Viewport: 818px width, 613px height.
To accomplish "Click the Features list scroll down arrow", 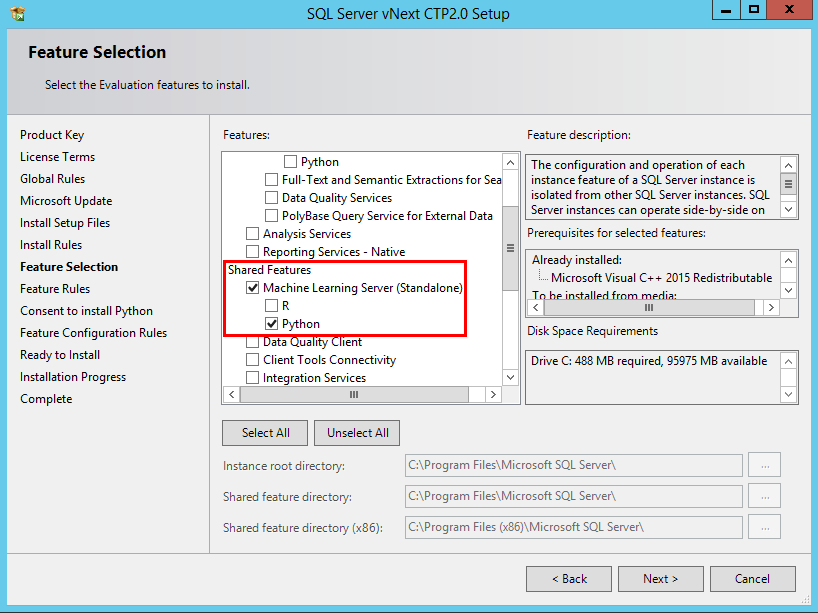I will pos(510,377).
